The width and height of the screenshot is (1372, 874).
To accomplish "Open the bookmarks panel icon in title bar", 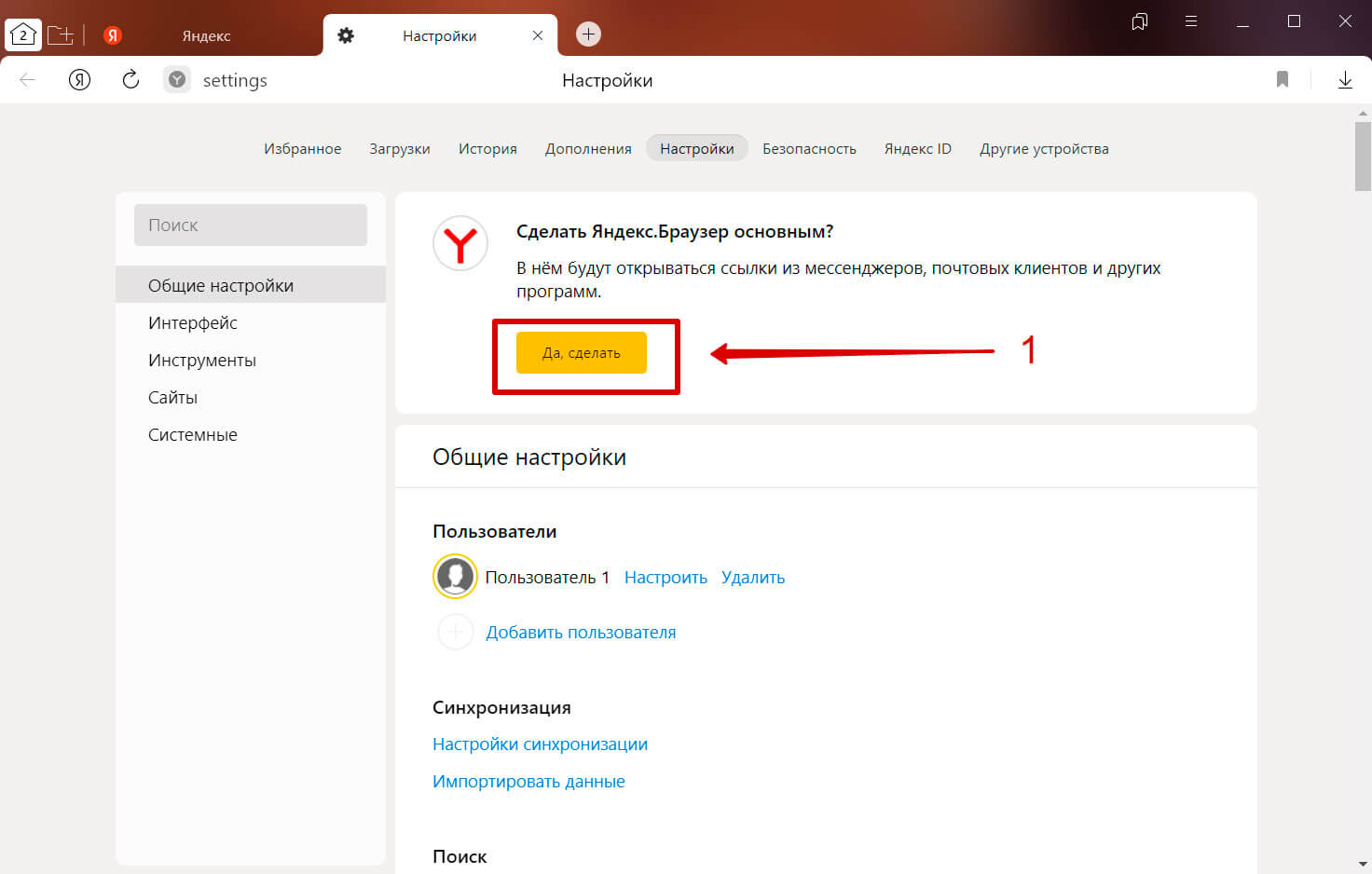I will pos(1139,21).
